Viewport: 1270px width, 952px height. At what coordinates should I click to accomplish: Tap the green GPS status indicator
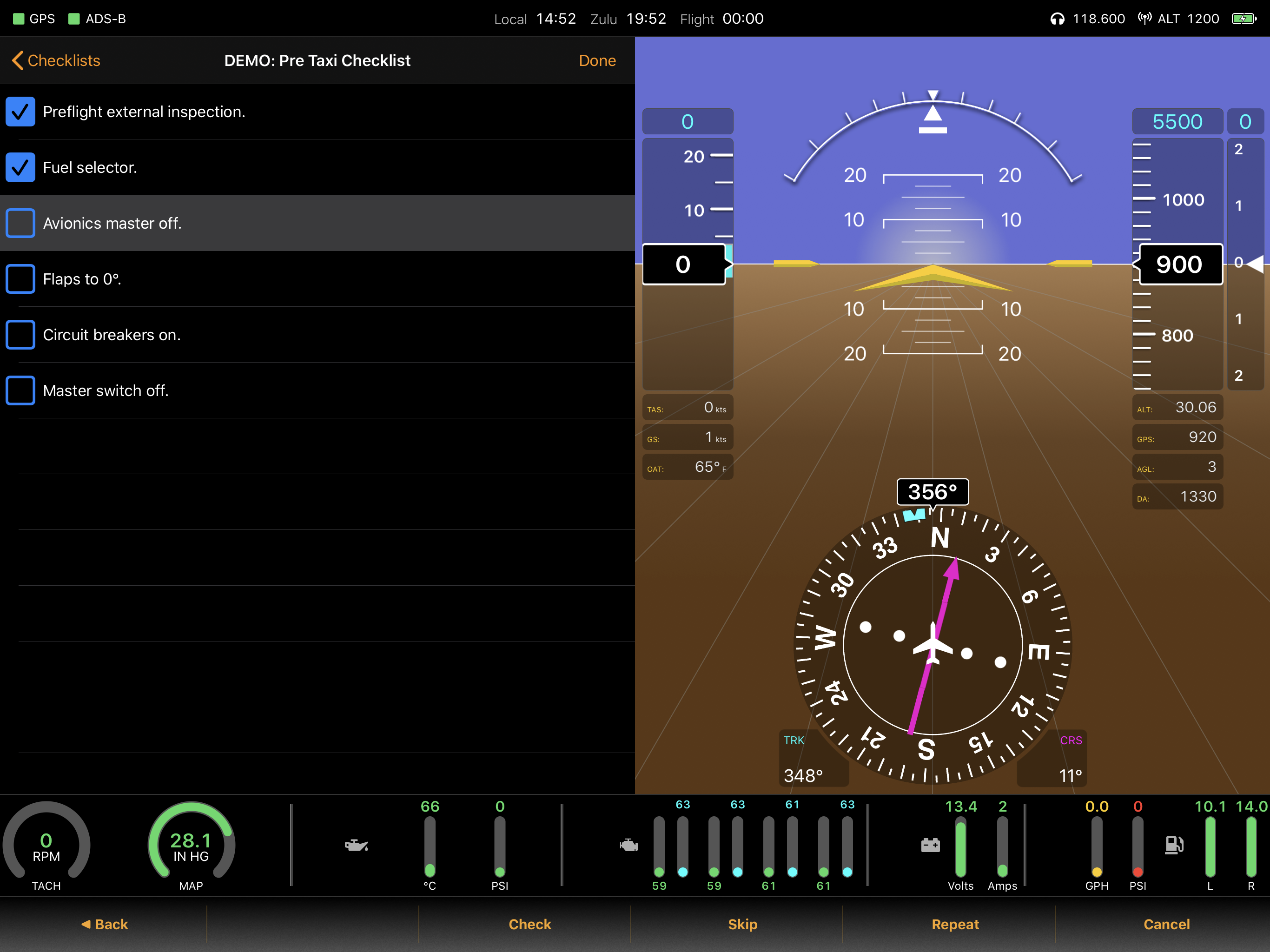click(x=19, y=19)
